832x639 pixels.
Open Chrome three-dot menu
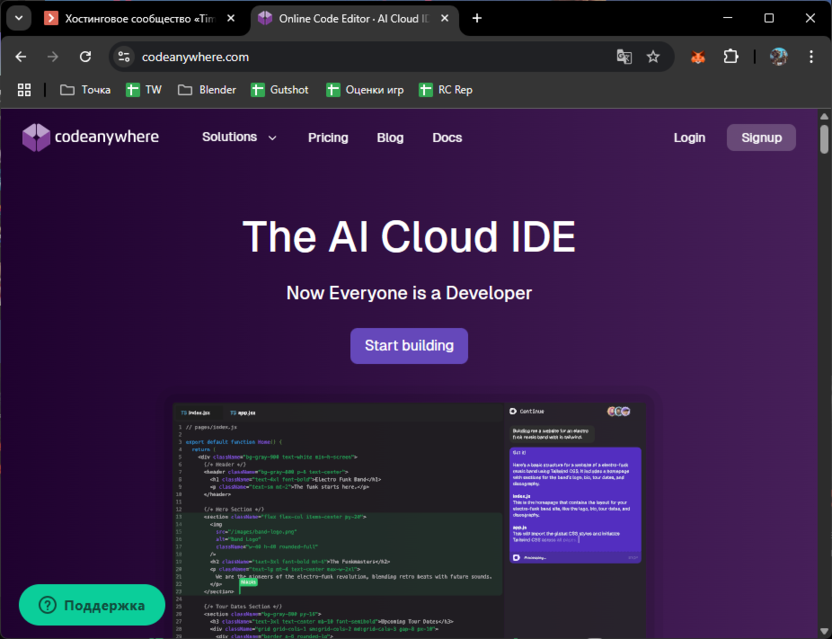[812, 57]
